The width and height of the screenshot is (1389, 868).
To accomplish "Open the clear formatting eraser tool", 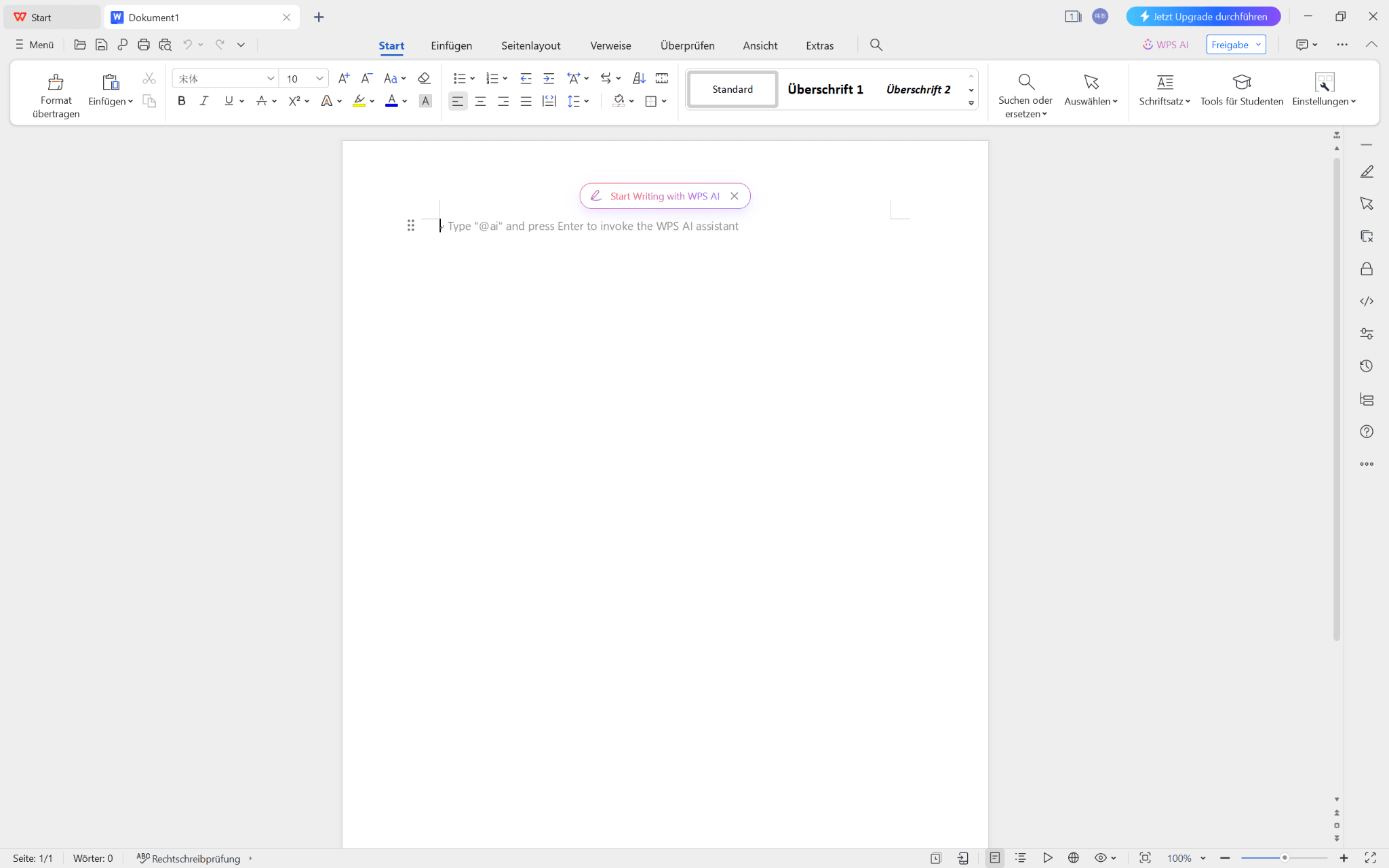I will pos(424,78).
